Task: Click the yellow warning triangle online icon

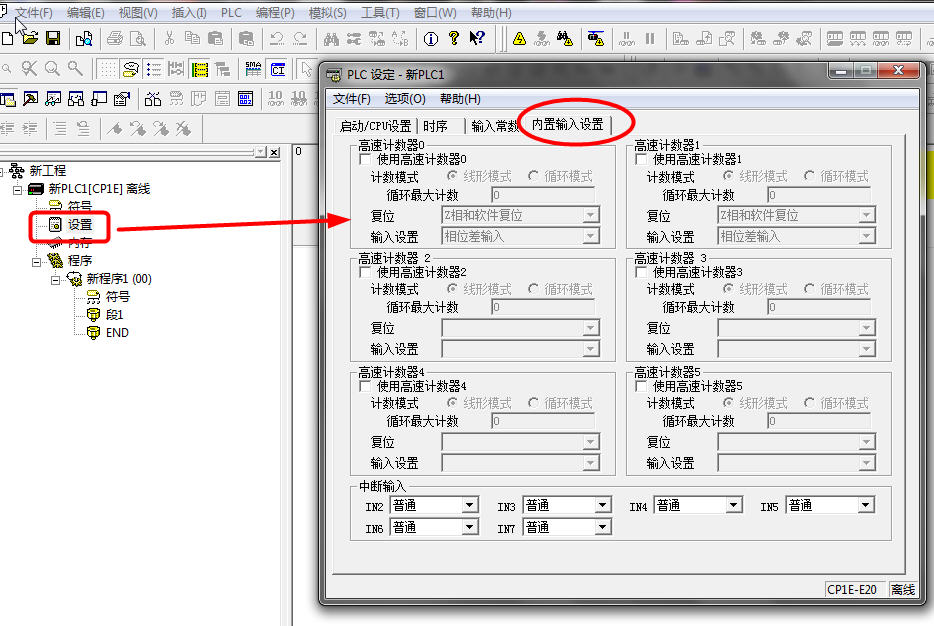Action: point(519,39)
